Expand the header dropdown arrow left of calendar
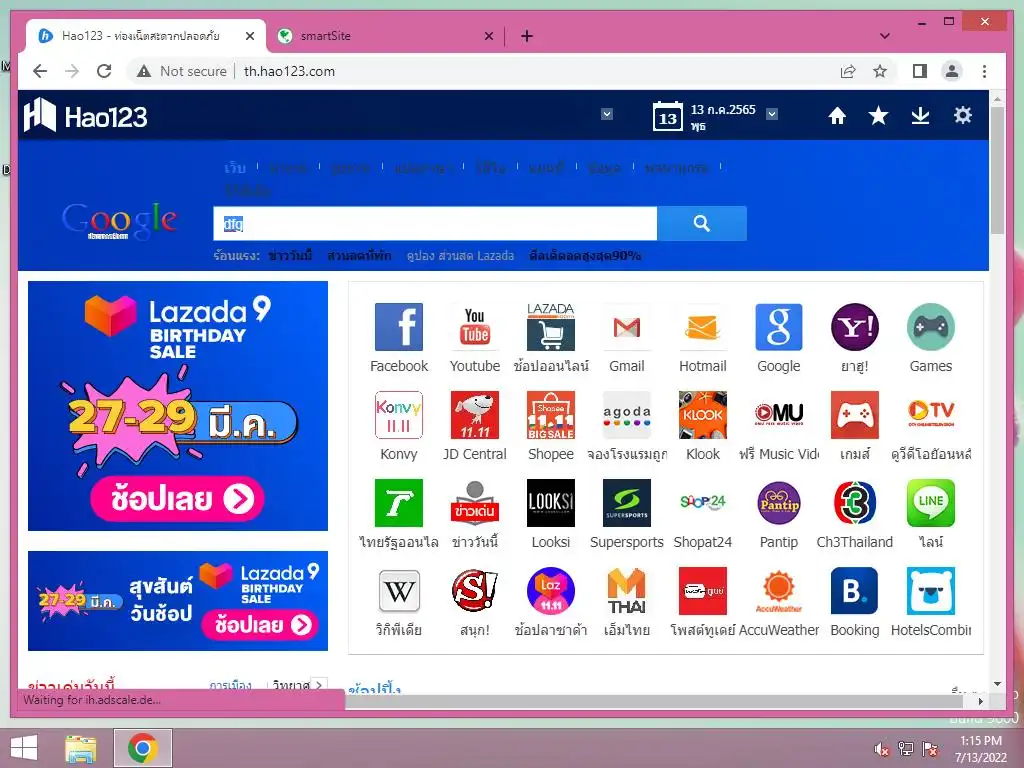The image size is (1024, 768). pos(607,114)
